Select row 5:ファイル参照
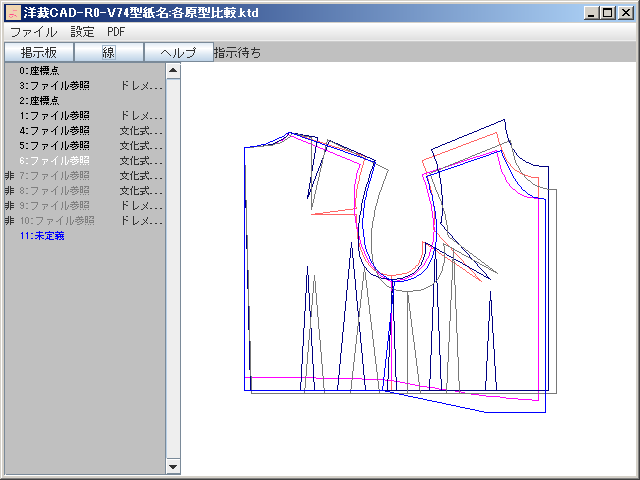 [x=85, y=146]
